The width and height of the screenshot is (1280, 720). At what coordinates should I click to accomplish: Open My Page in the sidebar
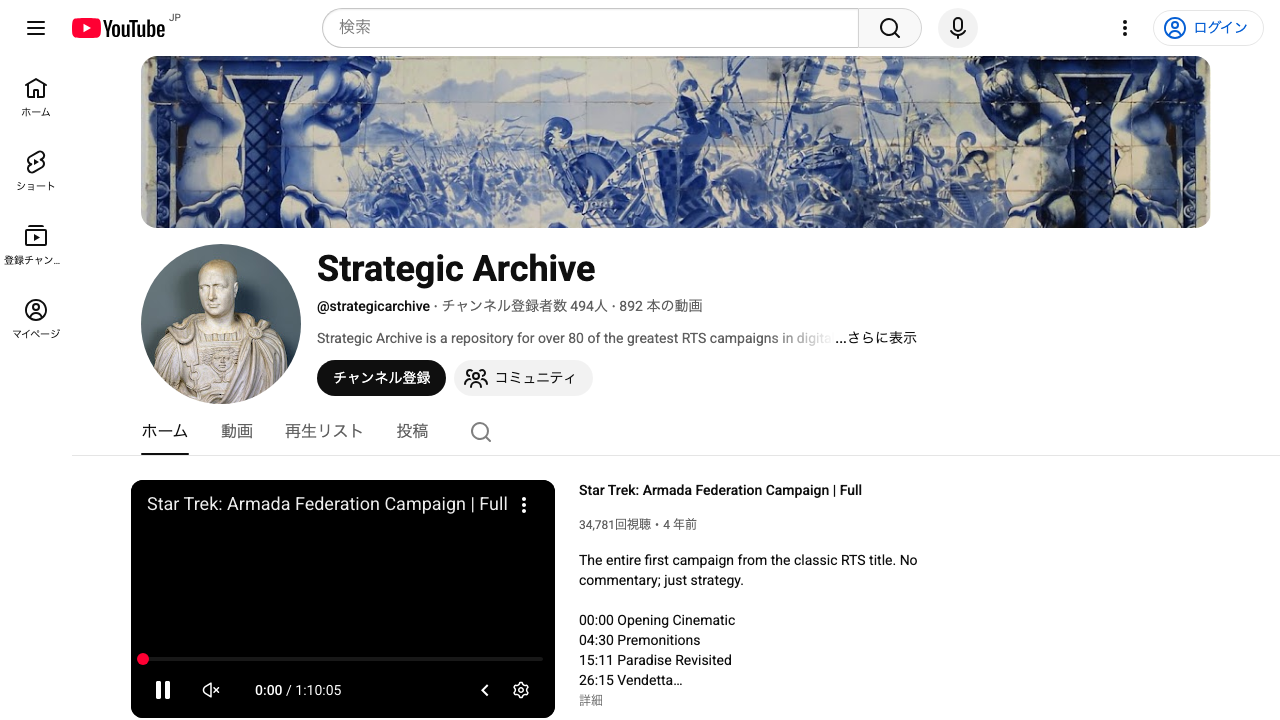tap(36, 319)
